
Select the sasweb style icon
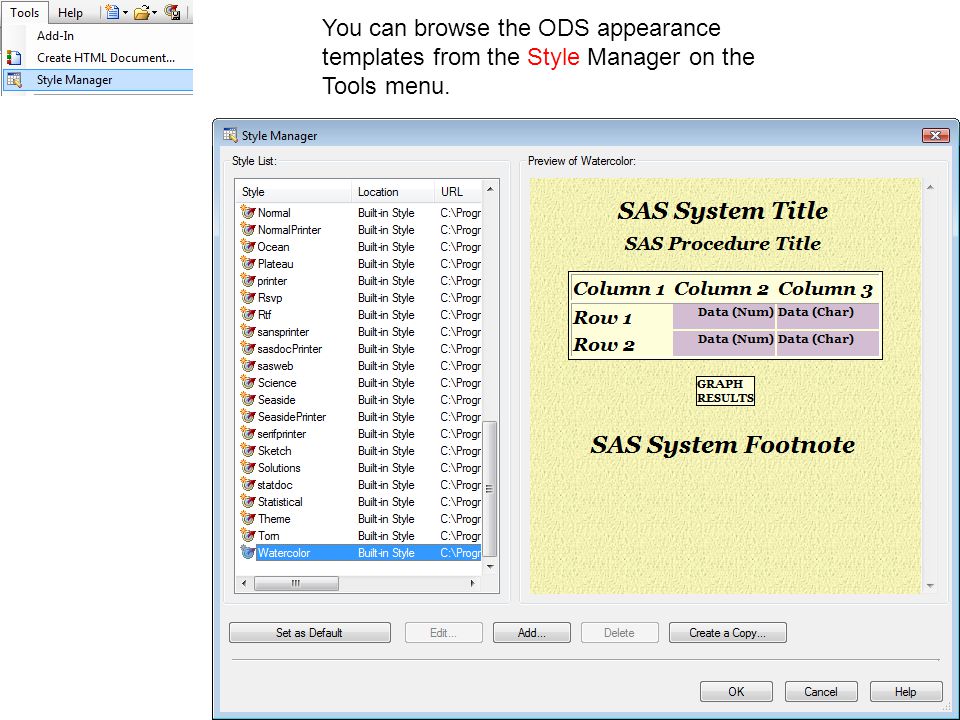click(247, 366)
